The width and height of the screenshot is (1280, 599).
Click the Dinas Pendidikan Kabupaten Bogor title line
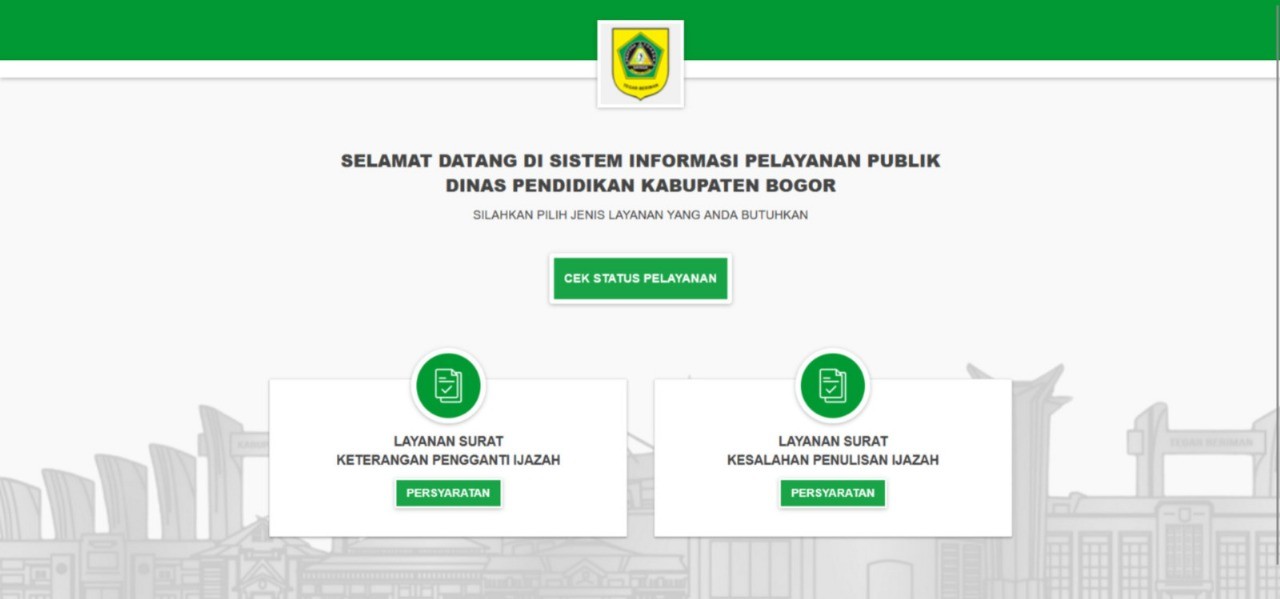(x=640, y=185)
